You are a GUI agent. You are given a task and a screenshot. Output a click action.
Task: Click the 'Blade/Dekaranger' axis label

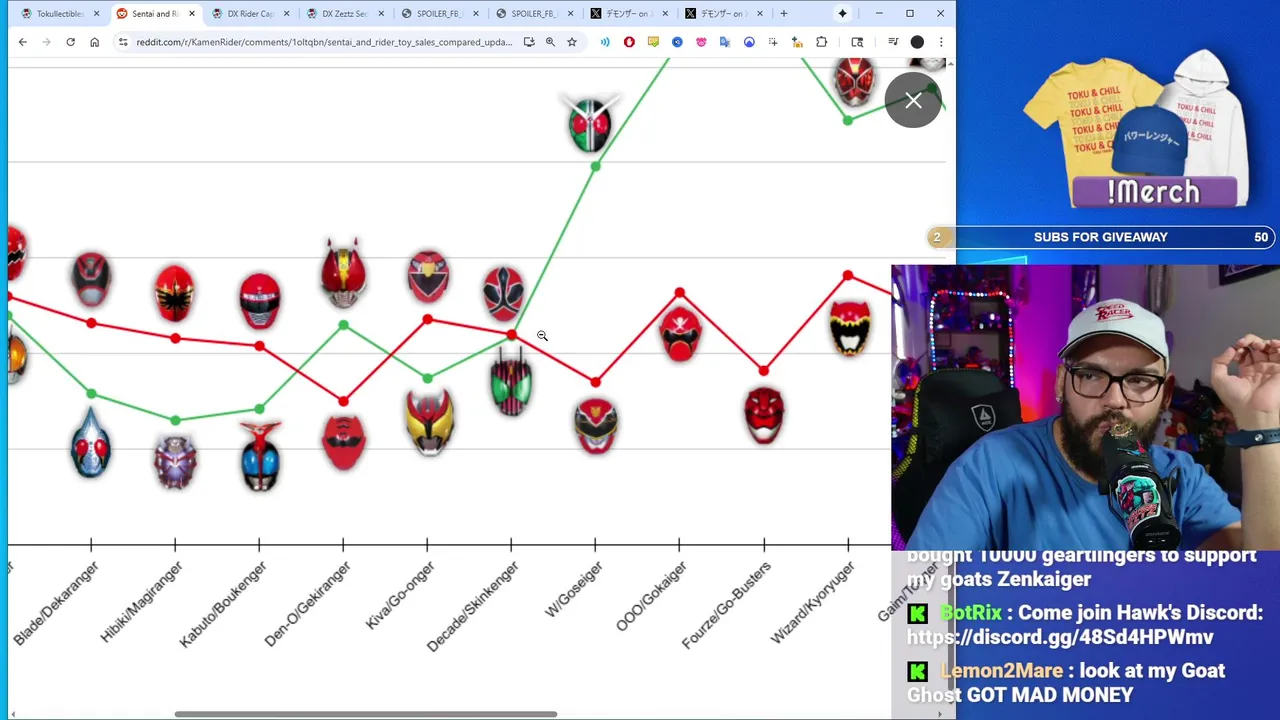(56, 603)
